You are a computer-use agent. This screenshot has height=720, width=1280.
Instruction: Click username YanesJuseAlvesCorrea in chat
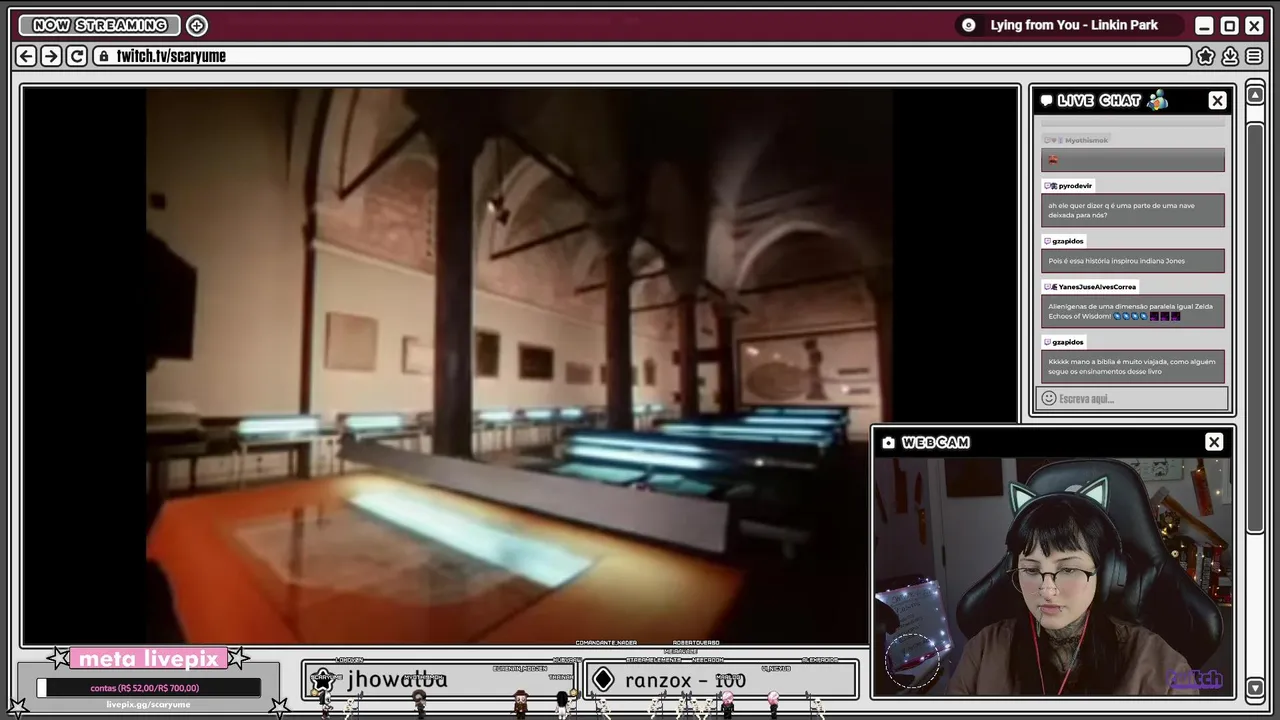click(1097, 287)
